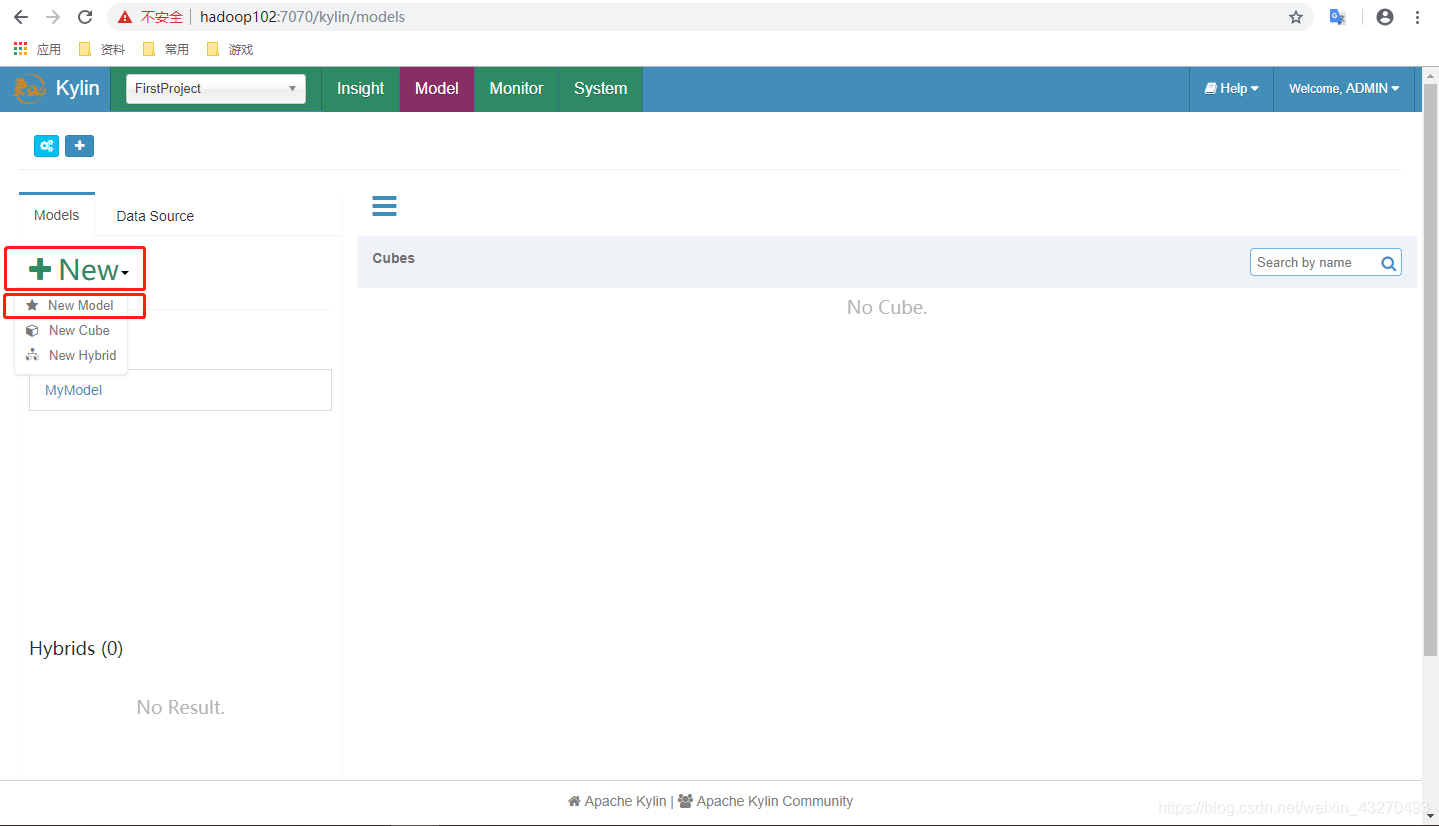The width and height of the screenshot is (1439, 826).
Task: Switch to the Data Source tab
Action: click(155, 216)
